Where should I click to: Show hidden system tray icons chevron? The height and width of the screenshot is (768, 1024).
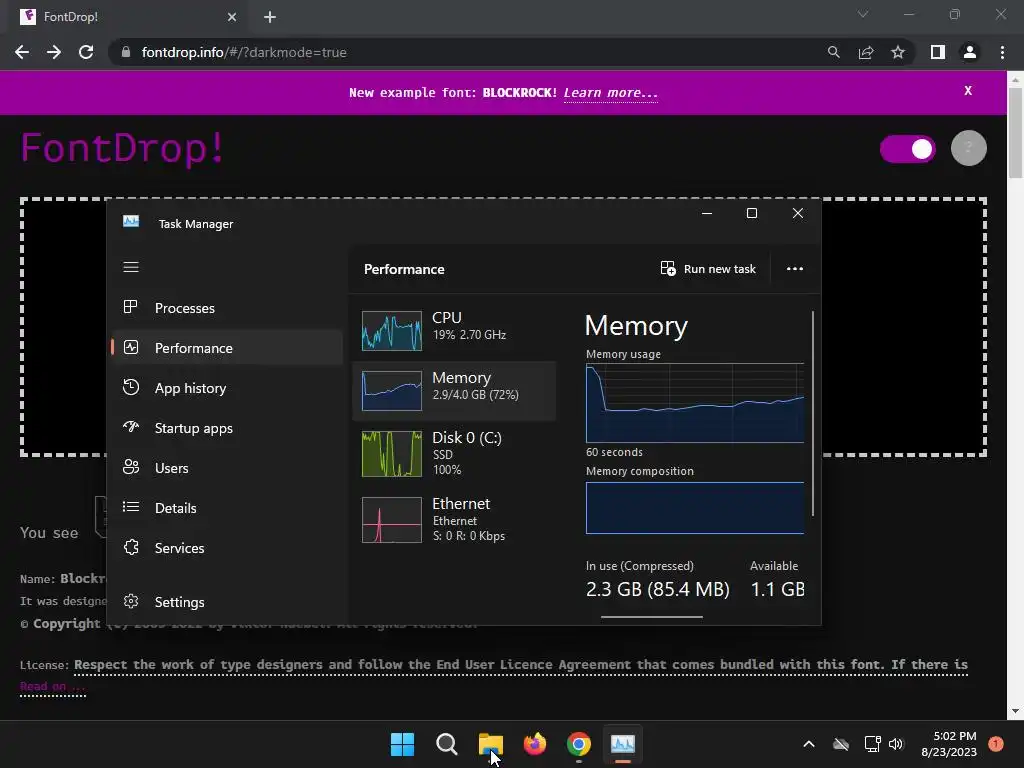(808, 744)
